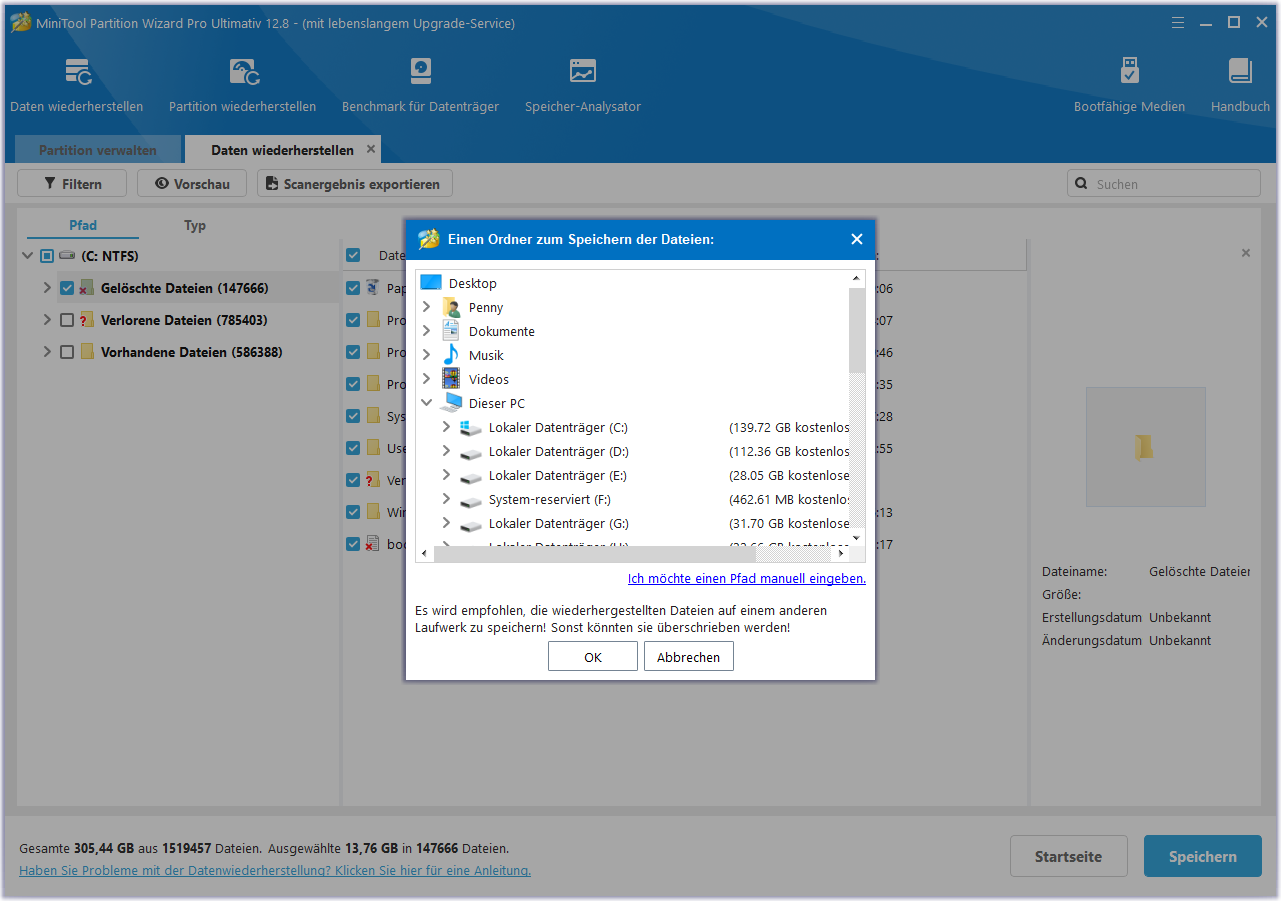Image resolution: width=1281 pixels, height=901 pixels.
Task: Switch to the Typ view tab
Action: [195, 226]
